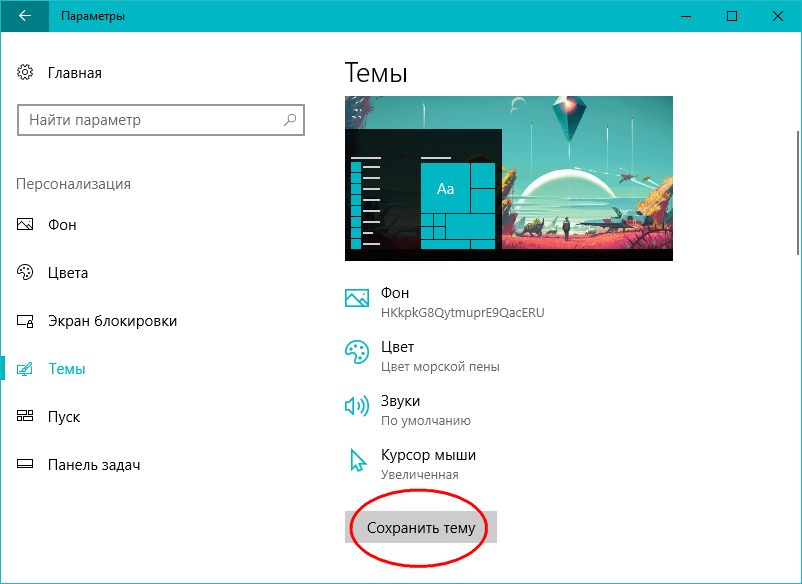Switch to the Цвета section
This screenshot has width=802, height=584.
(x=68, y=273)
